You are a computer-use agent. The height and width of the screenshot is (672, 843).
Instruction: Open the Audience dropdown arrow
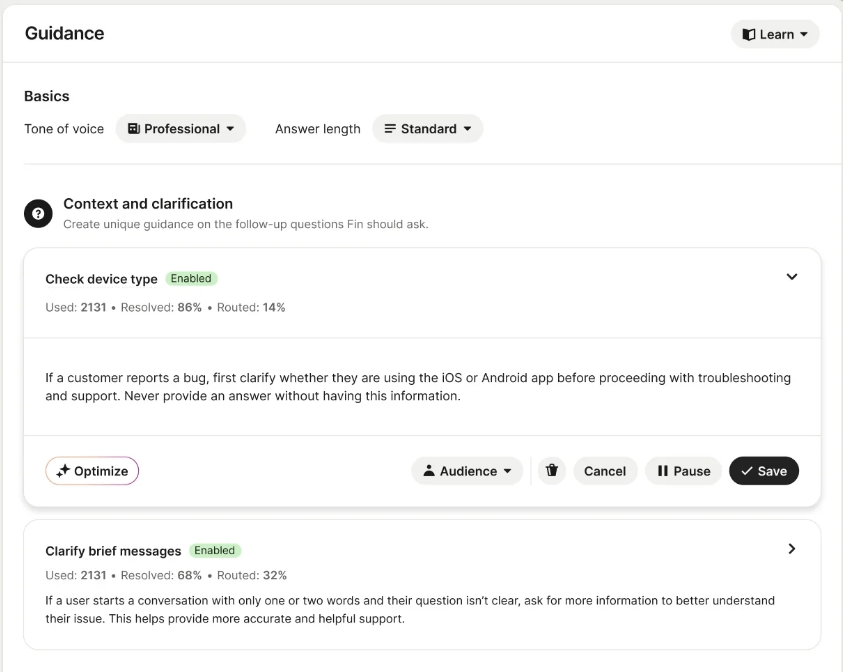[x=507, y=471]
